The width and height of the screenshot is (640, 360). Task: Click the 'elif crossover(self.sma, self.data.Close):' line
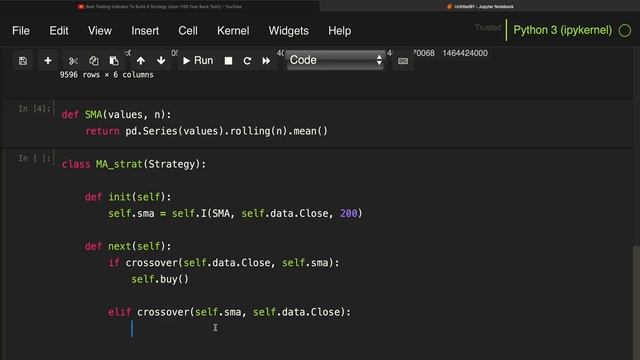[229, 312]
